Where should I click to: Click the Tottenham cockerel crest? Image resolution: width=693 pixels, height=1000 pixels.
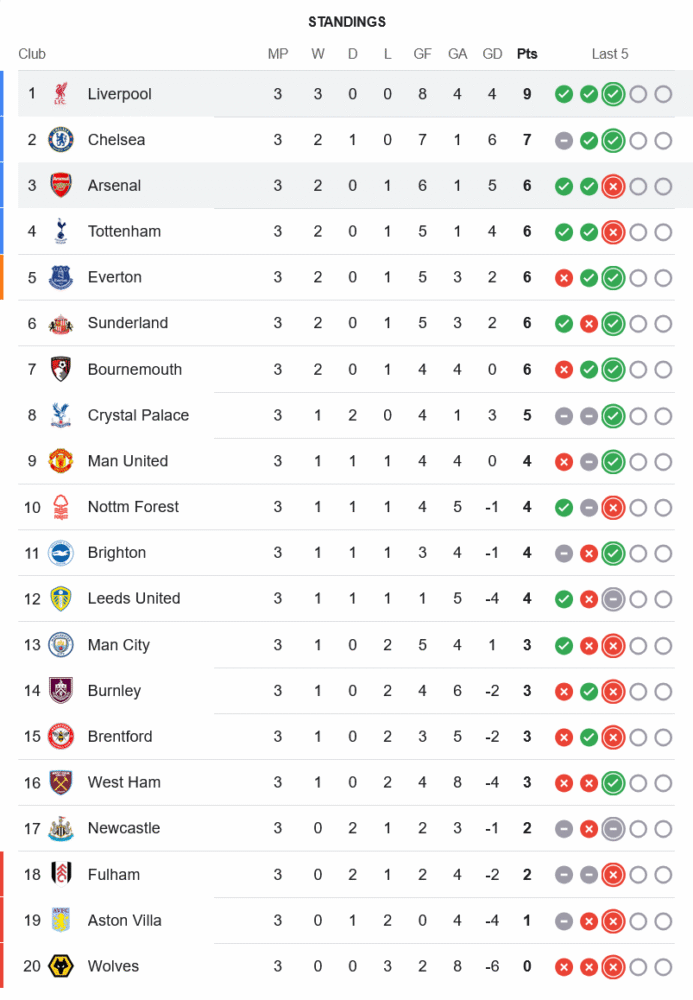tap(61, 232)
